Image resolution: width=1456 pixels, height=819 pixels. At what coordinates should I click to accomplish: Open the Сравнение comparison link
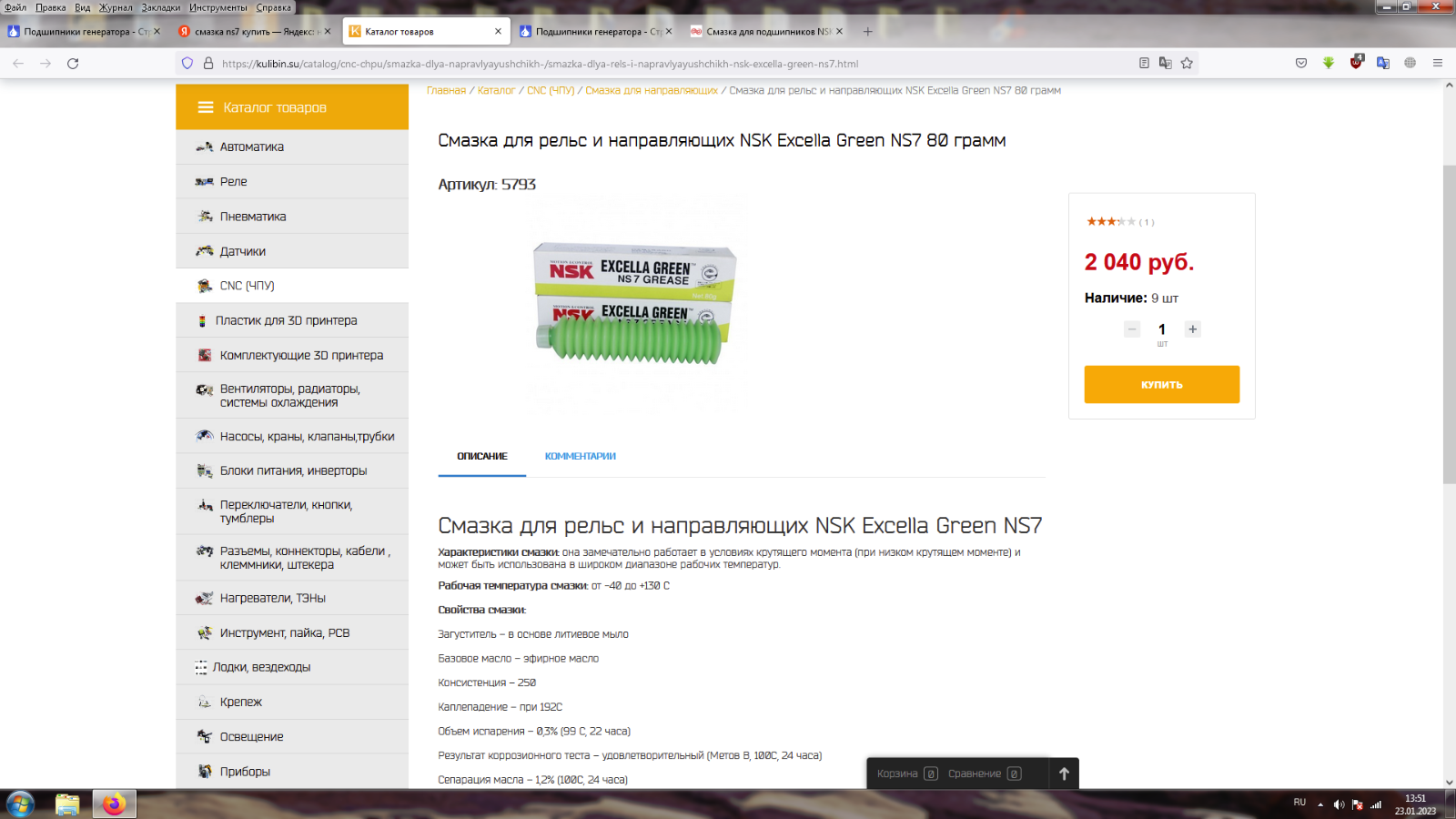pyautogui.click(x=985, y=773)
